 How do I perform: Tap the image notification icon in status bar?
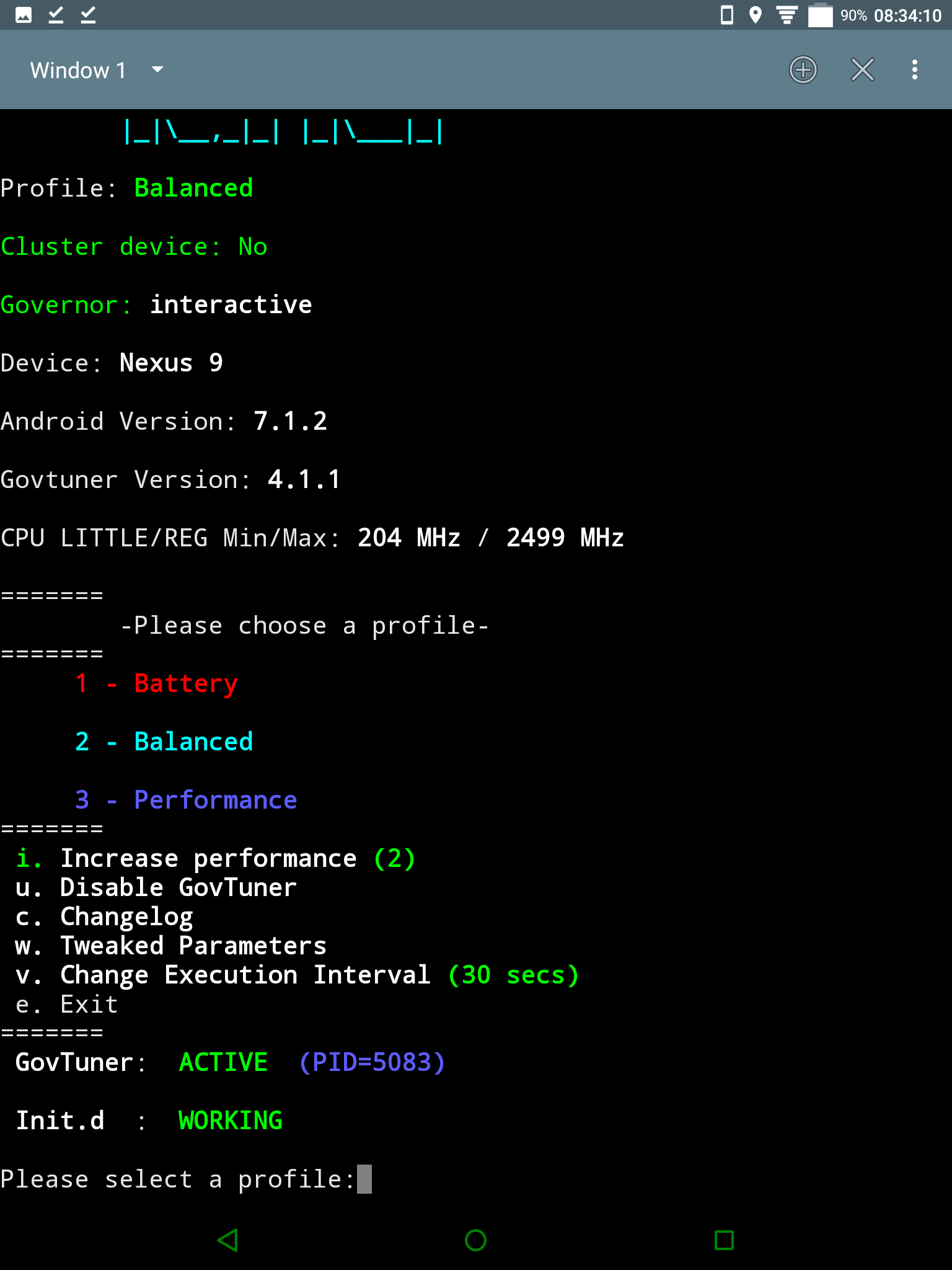[24, 15]
